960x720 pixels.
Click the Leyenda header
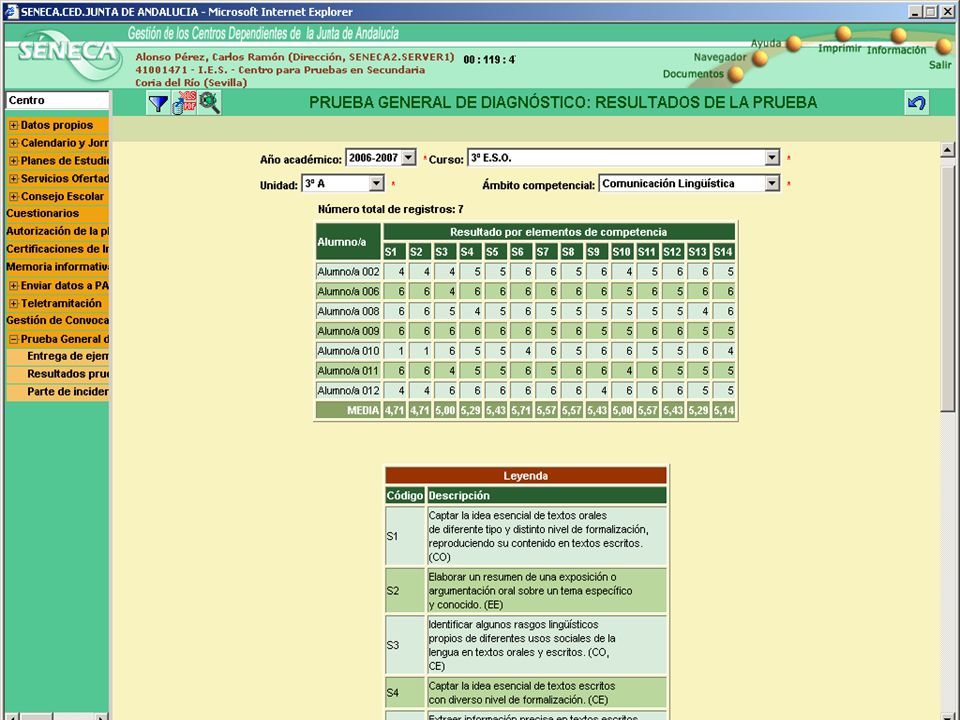point(526,476)
